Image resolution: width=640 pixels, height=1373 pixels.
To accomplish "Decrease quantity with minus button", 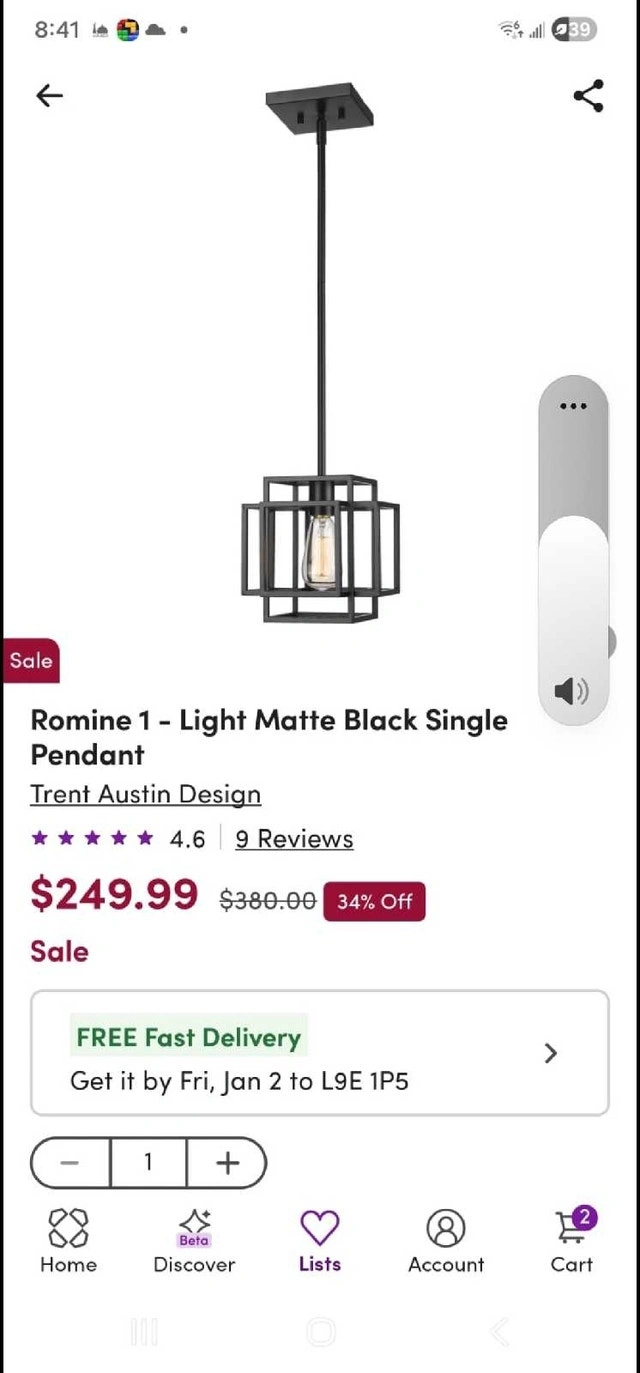I will click(x=70, y=1163).
